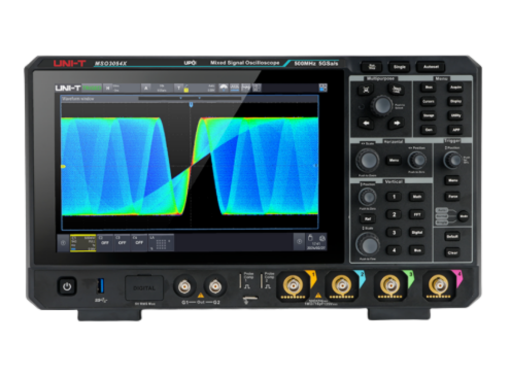Screen dimensions: 512x380
Task: Open the Display menu key
Action: pyautogui.click(x=455, y=101)
